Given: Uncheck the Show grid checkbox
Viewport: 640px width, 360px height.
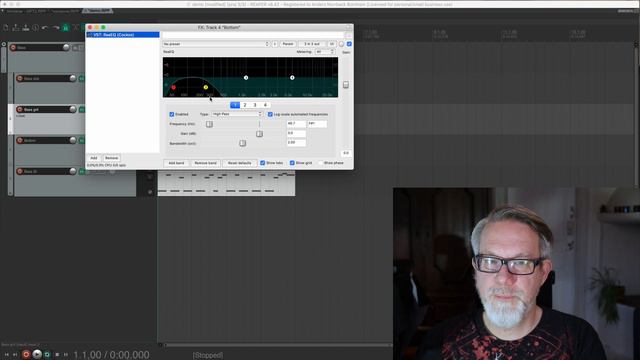Looking at the screenshot, I should click(x=292, y=163).
